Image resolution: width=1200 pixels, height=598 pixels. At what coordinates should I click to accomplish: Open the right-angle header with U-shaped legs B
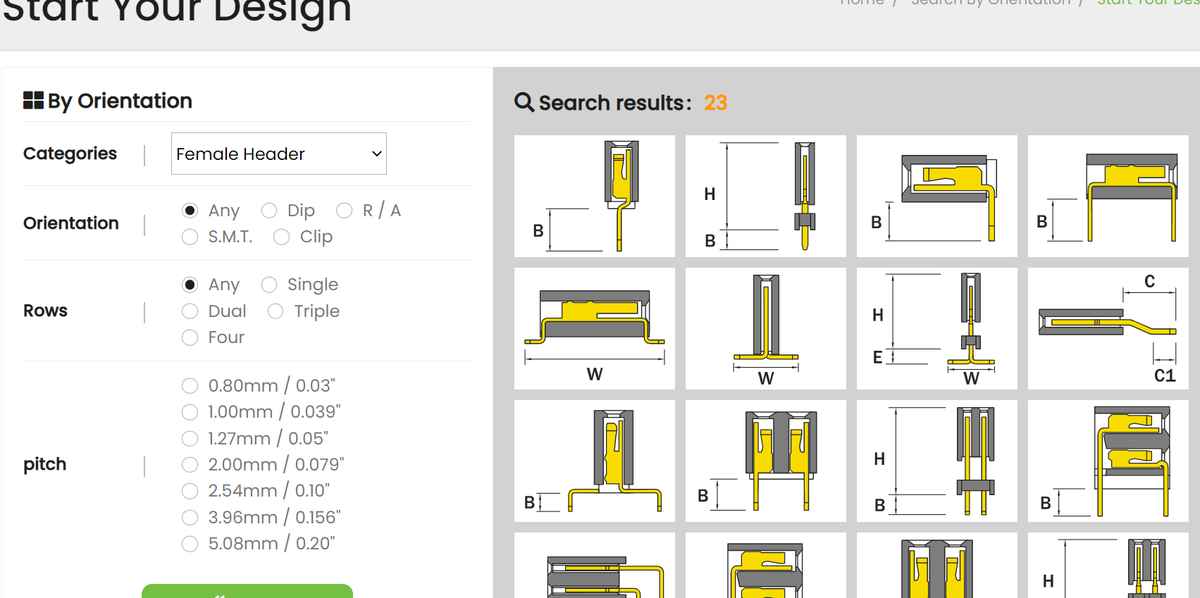(x=1108, y=196)
